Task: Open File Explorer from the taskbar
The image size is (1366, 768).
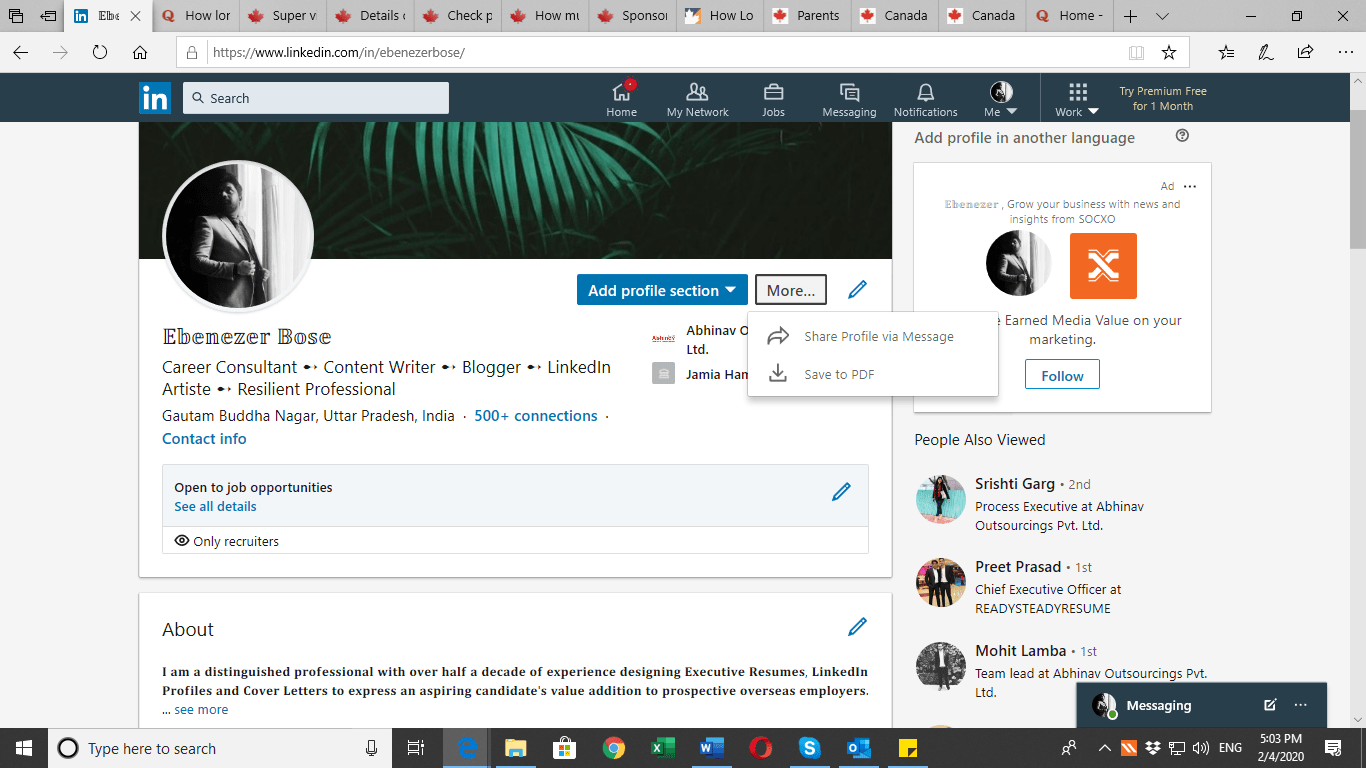Action: point(515,748)
